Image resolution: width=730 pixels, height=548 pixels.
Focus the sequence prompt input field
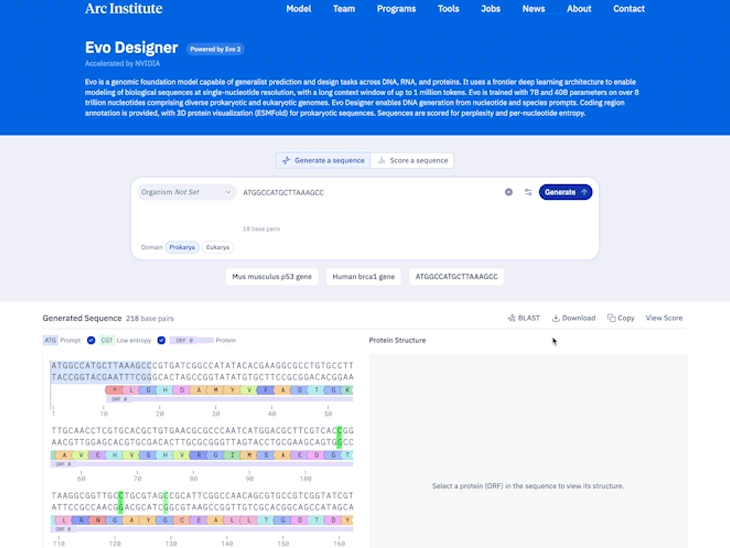[x=370, y=192]
